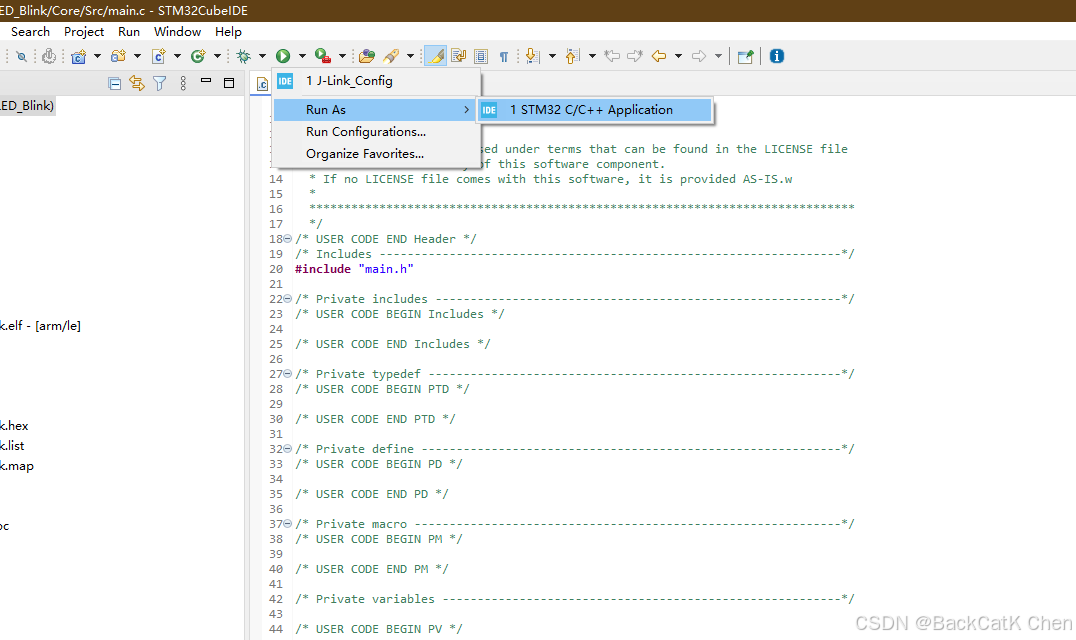
Task: Open the Project menu
Action: tap(84, 32)
